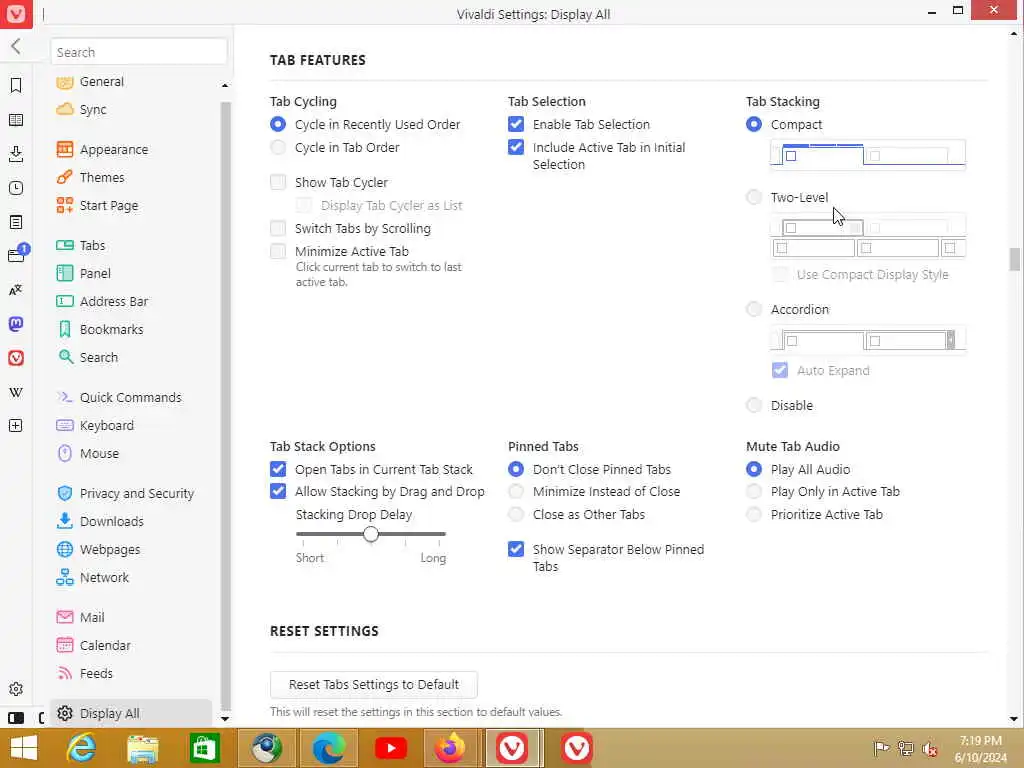This screenshot has width=1024, height=768.
Task: Open the Vivaldi web panel icon
Action: coord(16,358)
